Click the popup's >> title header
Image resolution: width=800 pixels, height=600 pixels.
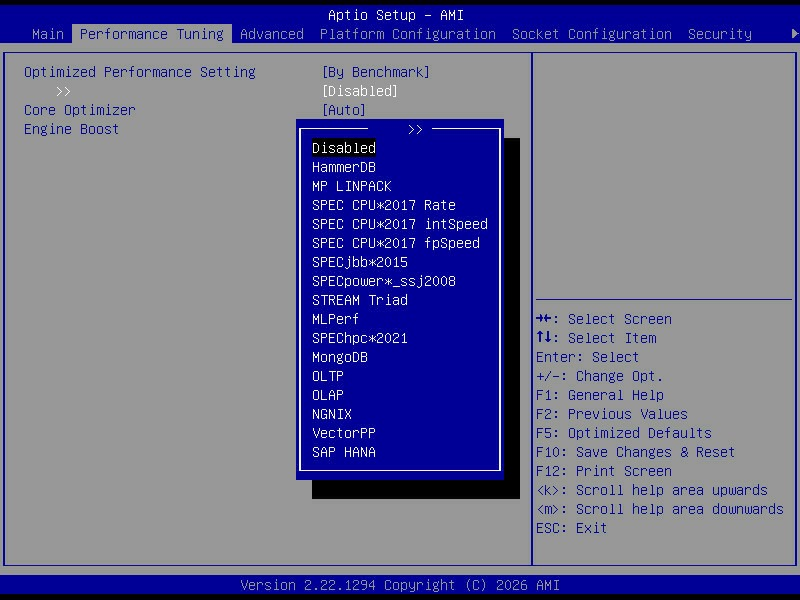415,130
